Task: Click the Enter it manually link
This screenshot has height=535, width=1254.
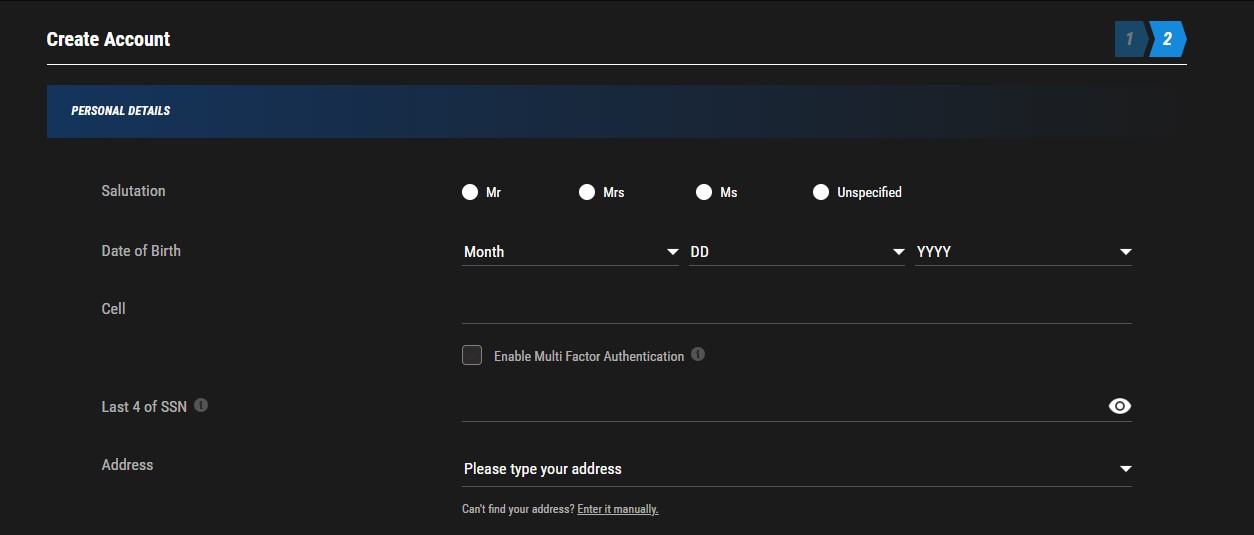Action: pyautogui.click(x=618, y=509)
